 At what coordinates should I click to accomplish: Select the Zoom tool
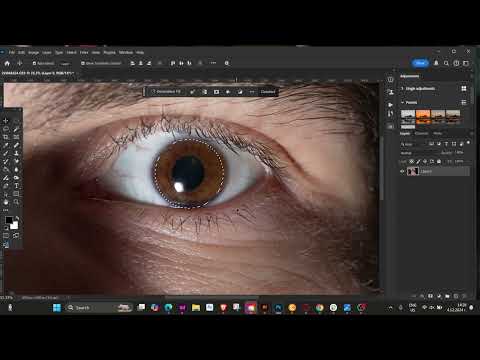tap(16, 202)
